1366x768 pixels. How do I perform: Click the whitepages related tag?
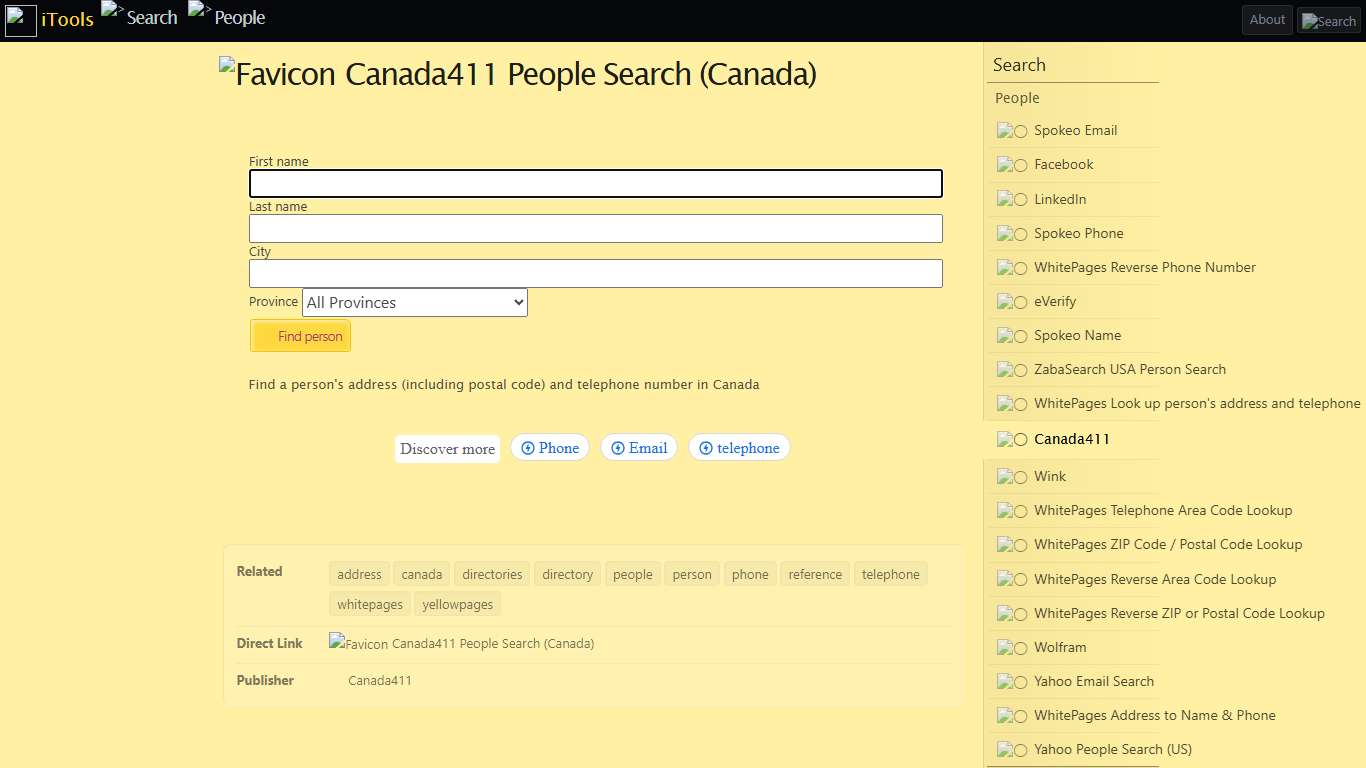(x=369, y=604)
